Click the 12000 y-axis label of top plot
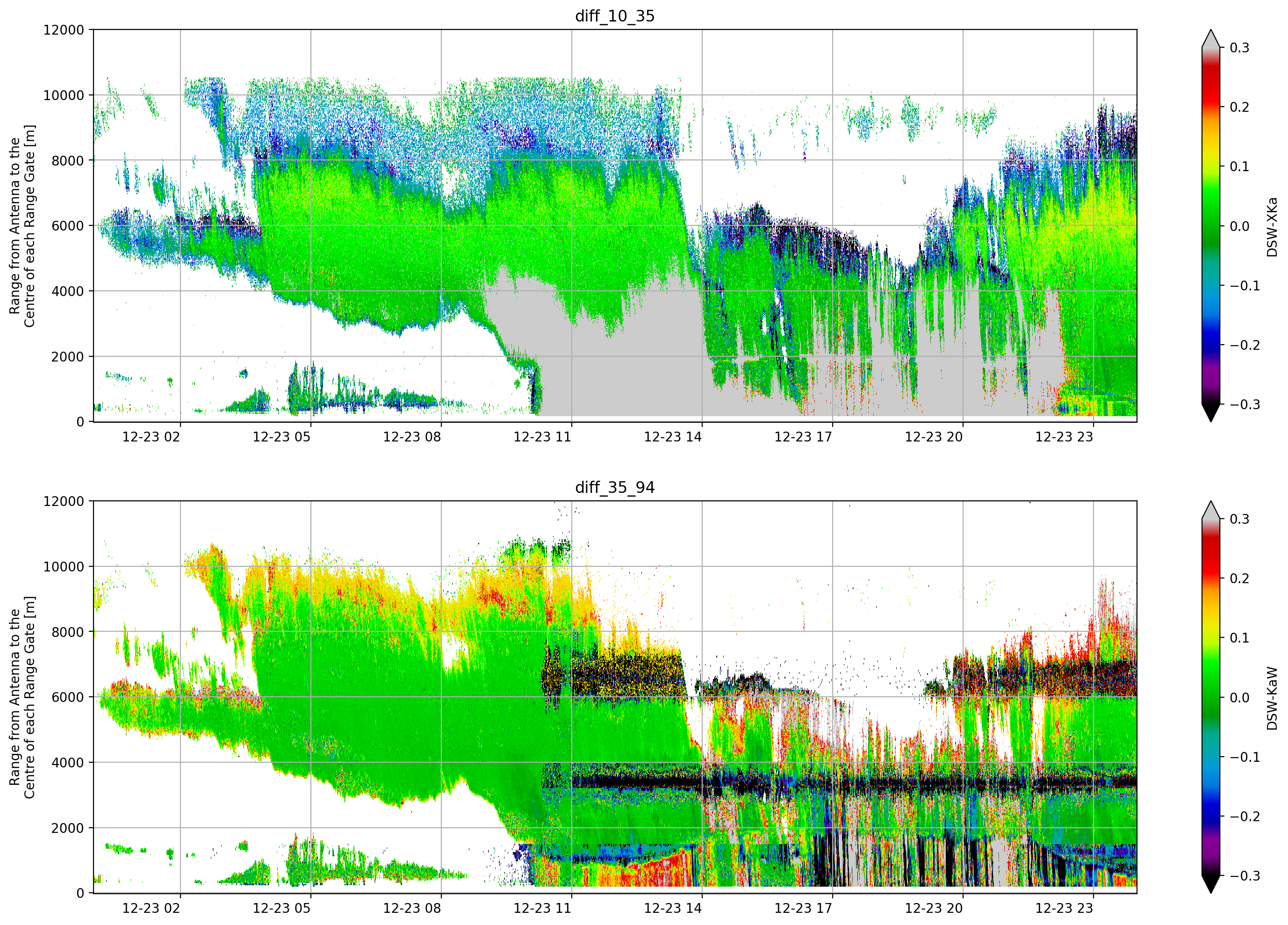 point(64,30)
